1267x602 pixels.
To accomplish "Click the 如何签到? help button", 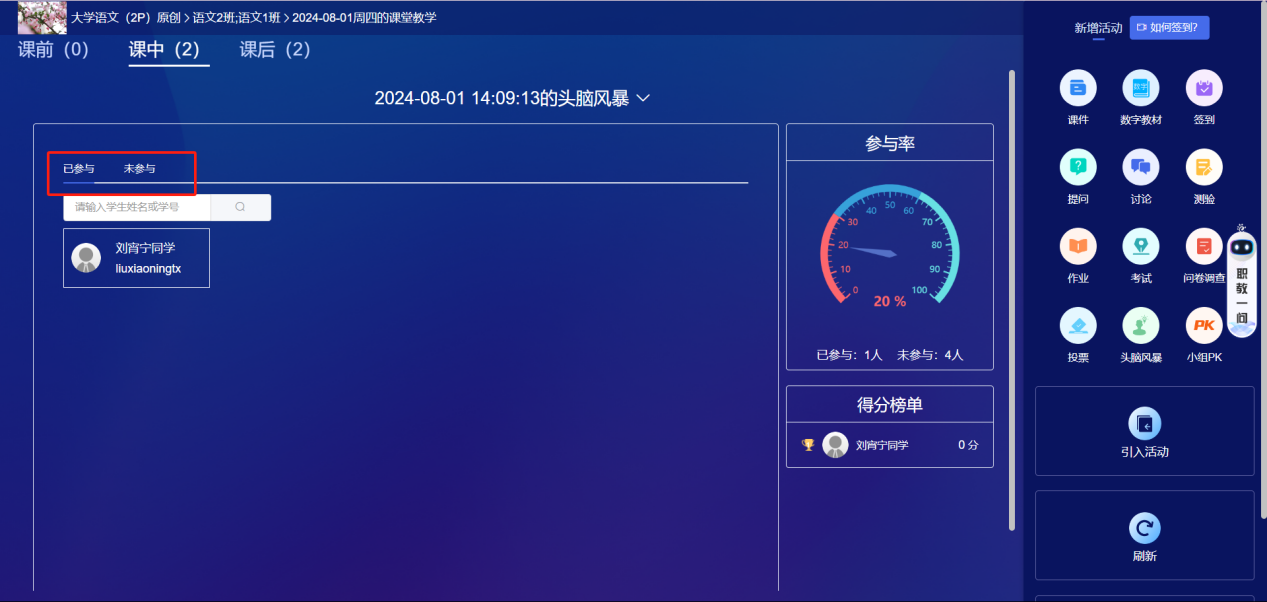I will click(1169, 28).
